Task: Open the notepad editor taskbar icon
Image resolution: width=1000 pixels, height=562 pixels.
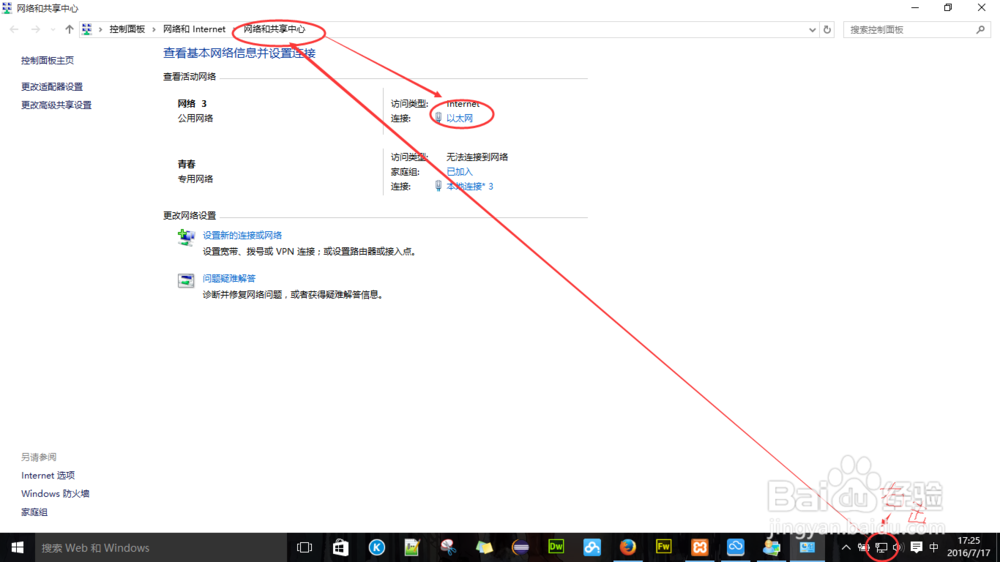Action: [x=412, y=547]
